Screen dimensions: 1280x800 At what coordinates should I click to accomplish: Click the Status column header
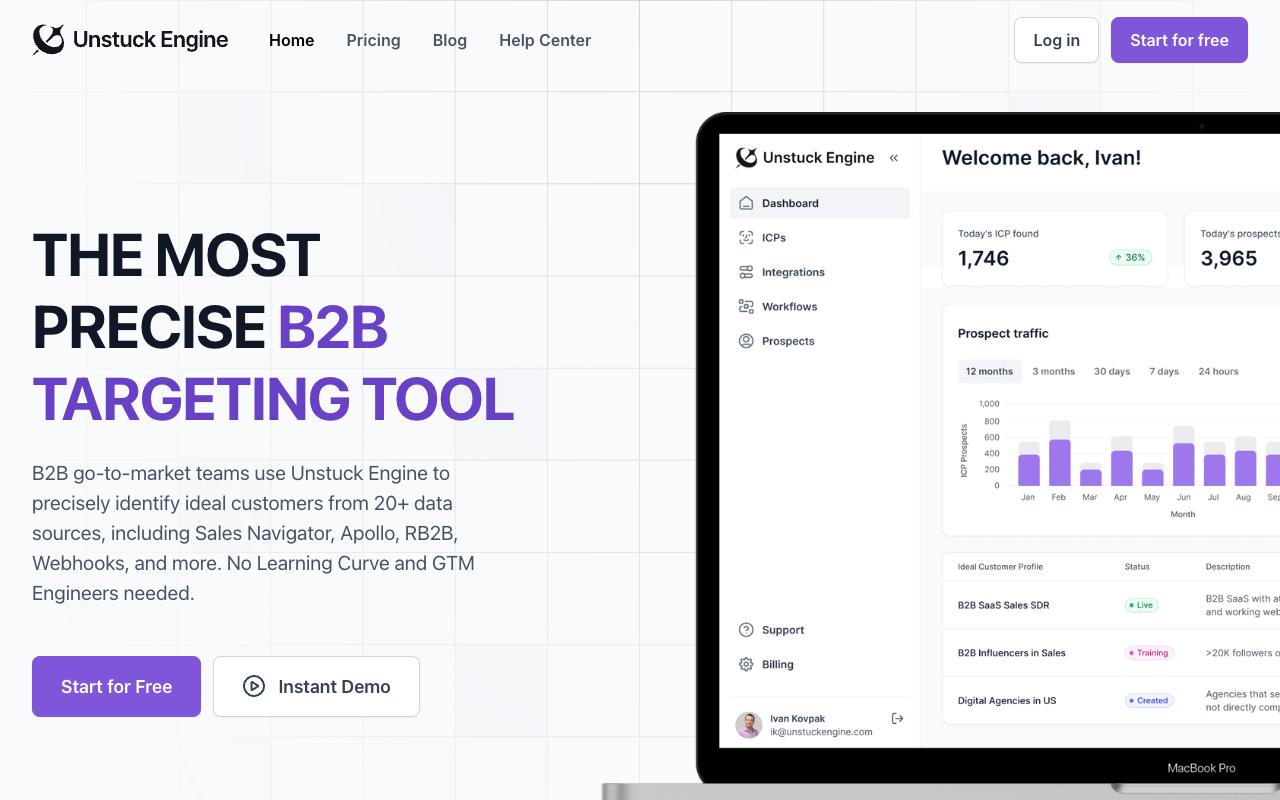click(x=1137, y=567)
